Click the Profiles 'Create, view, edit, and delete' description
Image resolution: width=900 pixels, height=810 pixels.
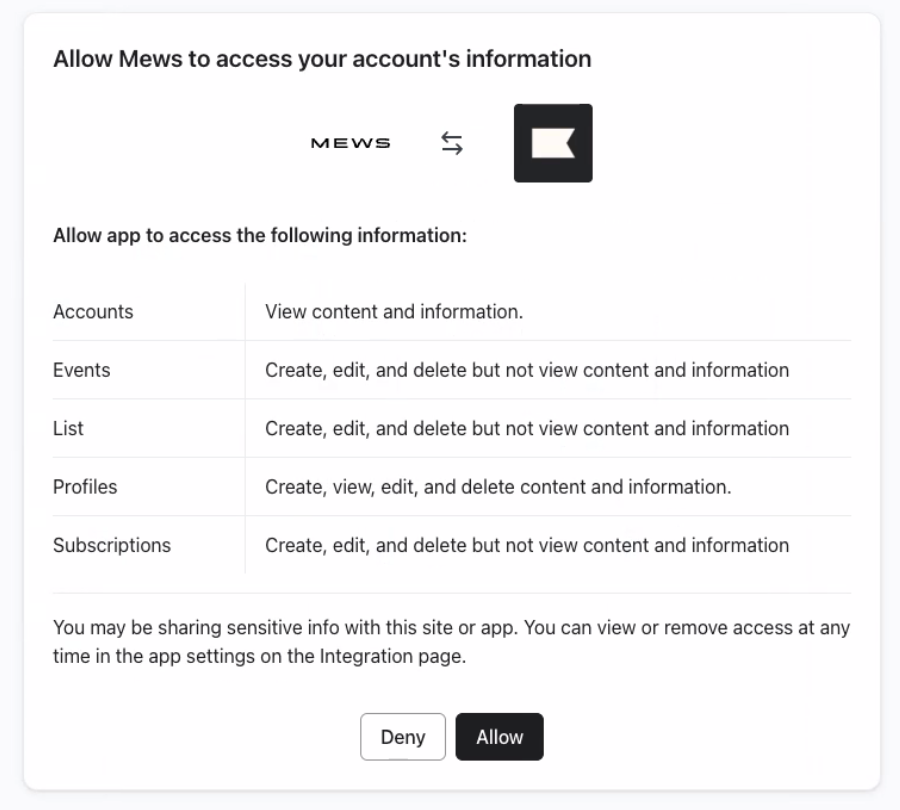click(498, 487)
